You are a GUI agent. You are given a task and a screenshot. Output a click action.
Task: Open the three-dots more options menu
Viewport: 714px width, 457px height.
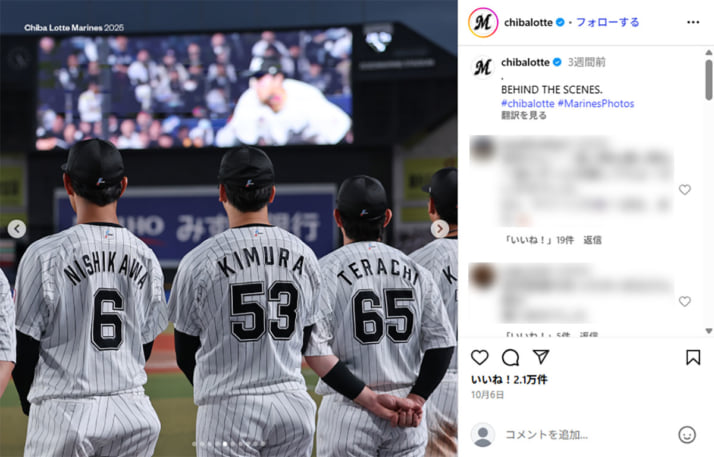point(693,22)
